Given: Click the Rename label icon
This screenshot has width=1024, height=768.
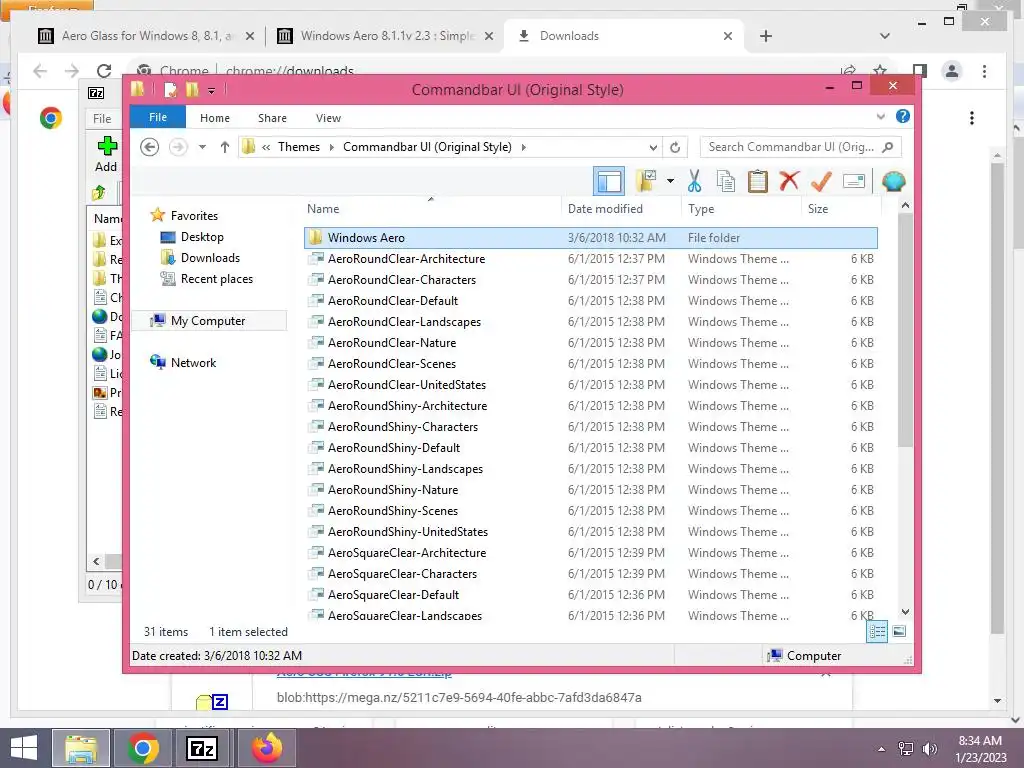Looking at the screenshot, I should coord(854,181).
